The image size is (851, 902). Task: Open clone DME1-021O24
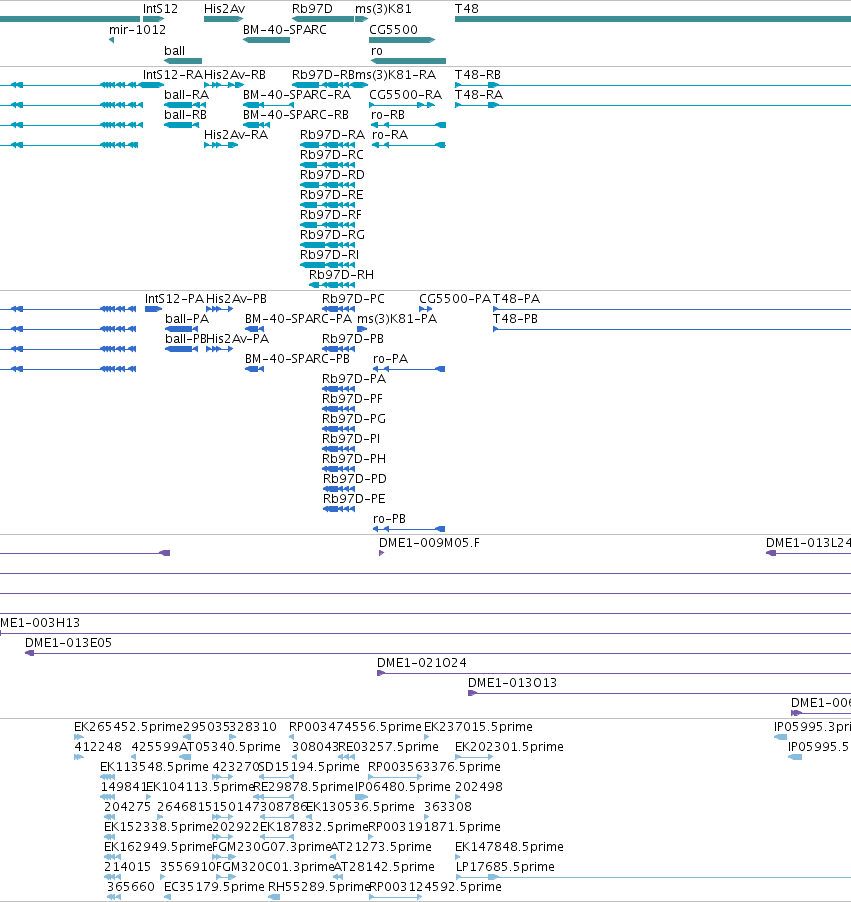click(422, 663)
